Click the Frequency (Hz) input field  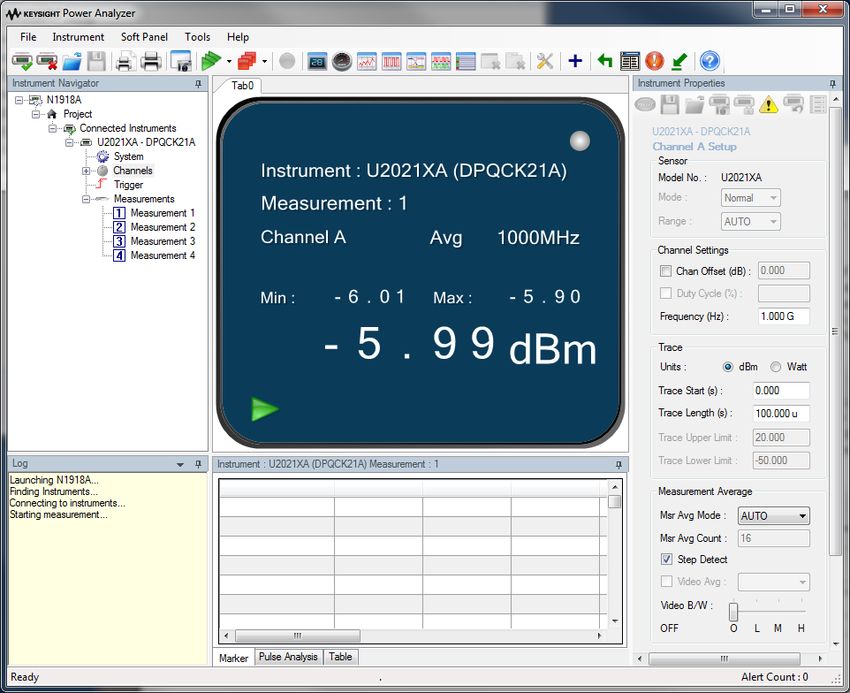click(x=783, y=316)
